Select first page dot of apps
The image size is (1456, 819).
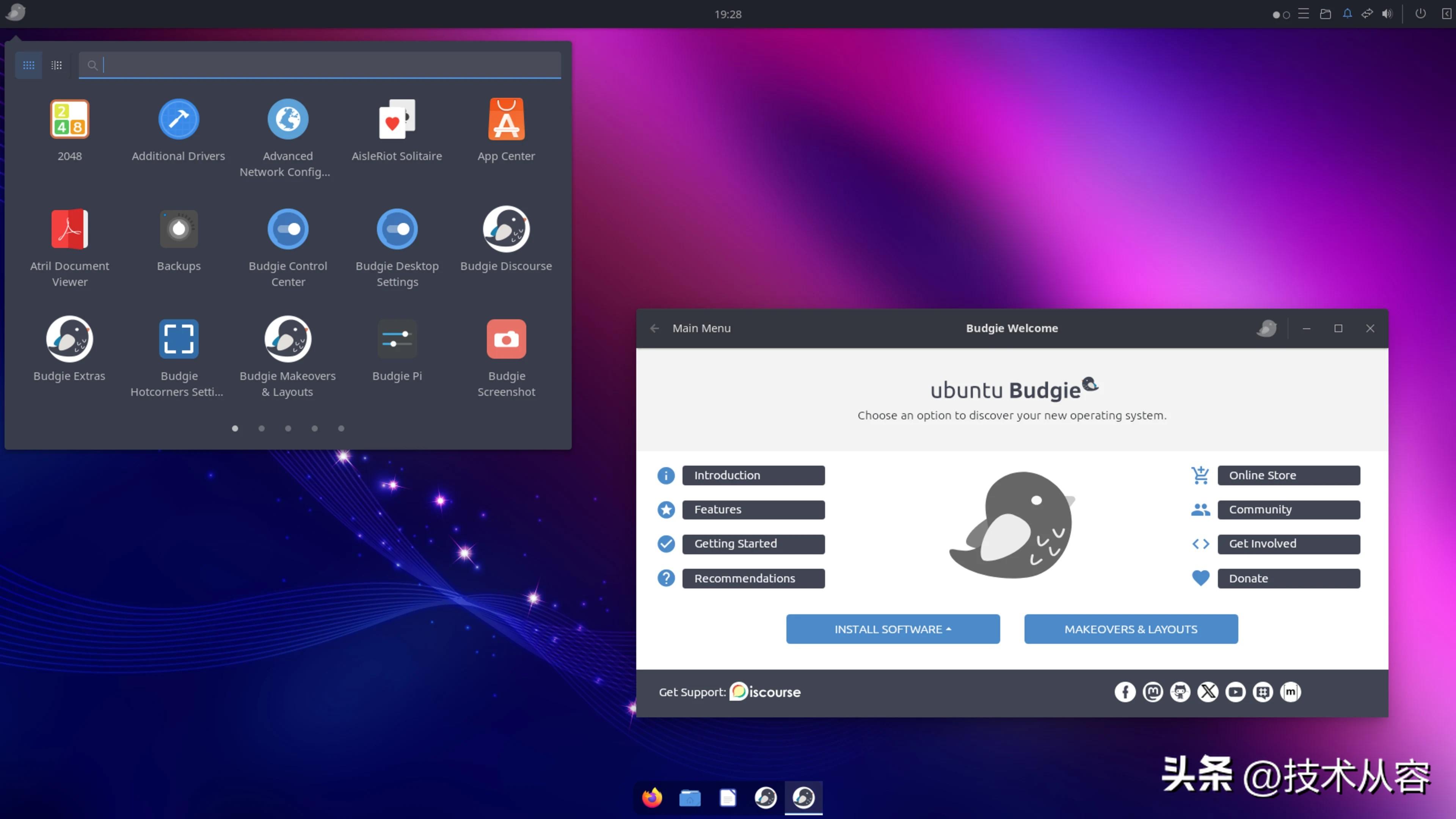(235, 428)
